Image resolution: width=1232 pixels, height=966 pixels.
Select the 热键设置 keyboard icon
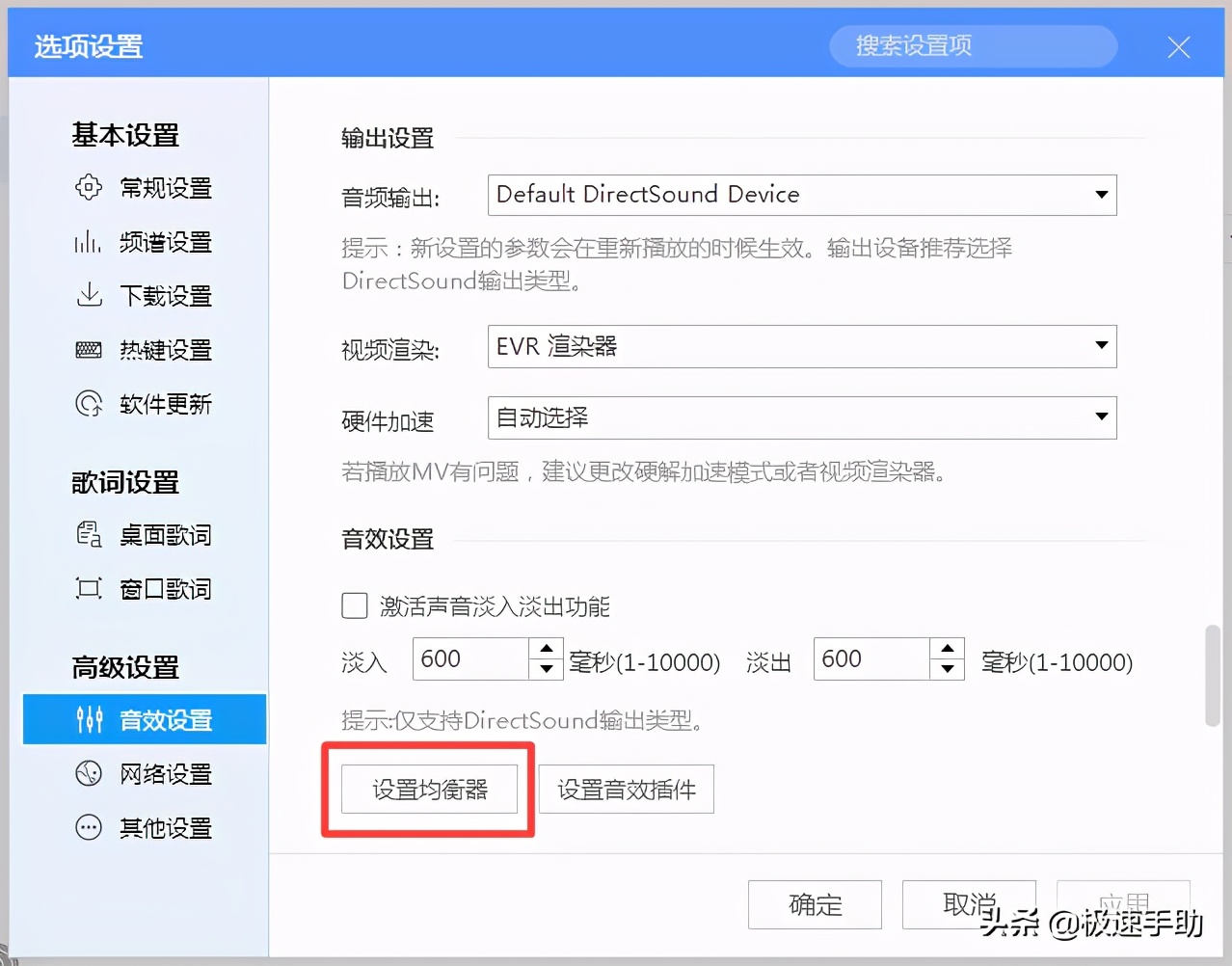(x=88, y=350)
